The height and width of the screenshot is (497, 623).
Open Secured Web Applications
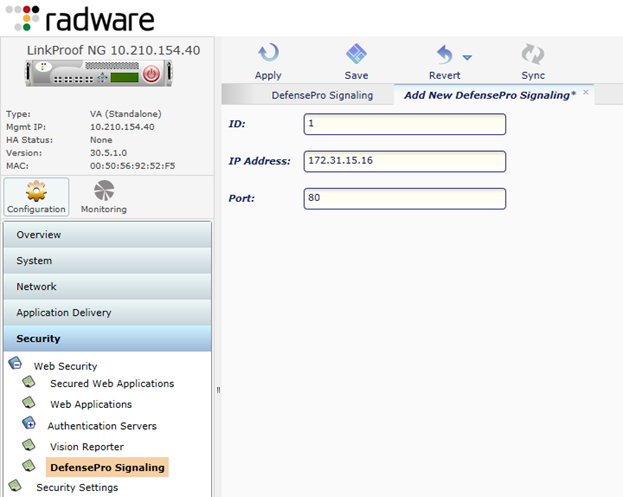(x=112, y=384)
